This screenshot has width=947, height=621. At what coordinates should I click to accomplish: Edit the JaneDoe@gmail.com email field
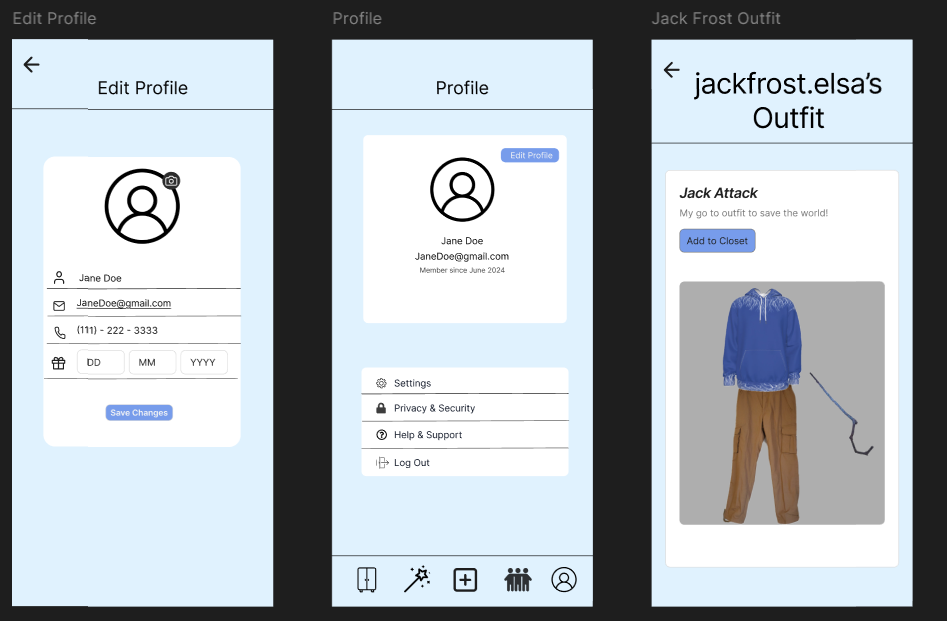pyautogui.click(x=124, y=304)
